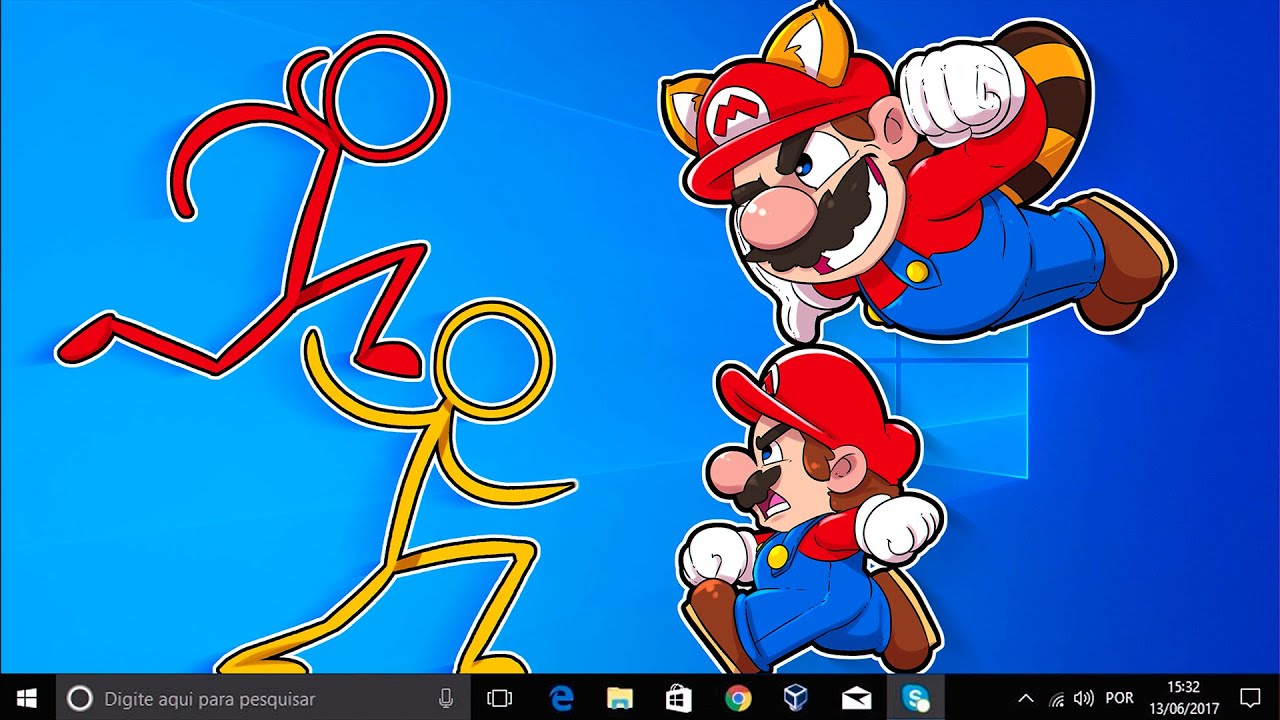Screen dimensions: 1280x720
Task: Open the volume speaker tray icon
Action: (1083, 698)
